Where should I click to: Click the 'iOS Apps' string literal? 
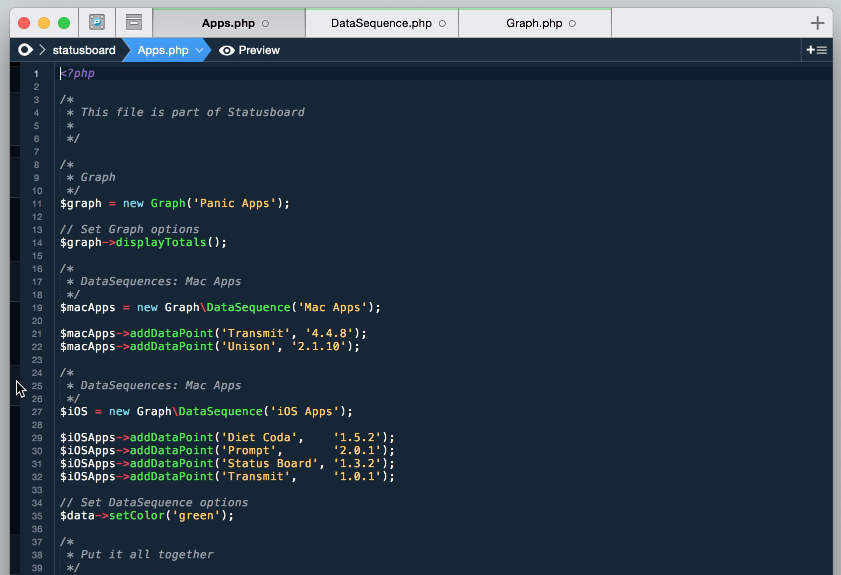pos(305,411)
